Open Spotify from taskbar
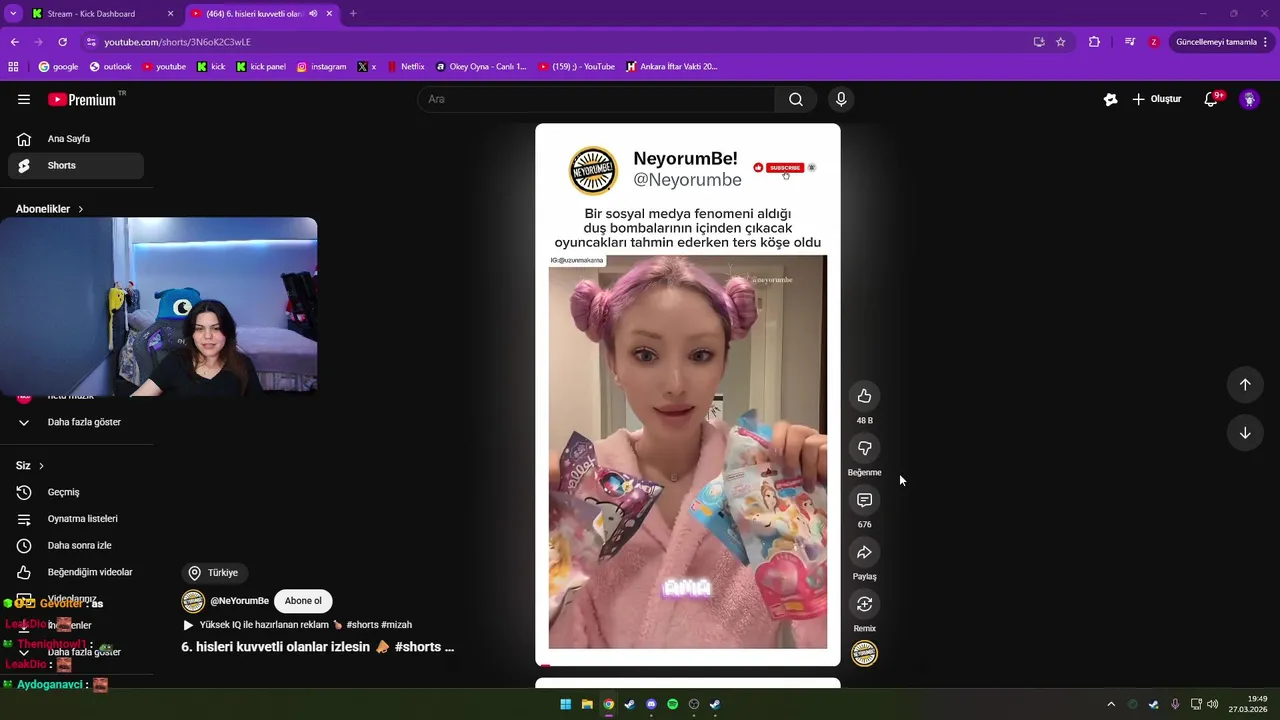 tap(672, 704)
